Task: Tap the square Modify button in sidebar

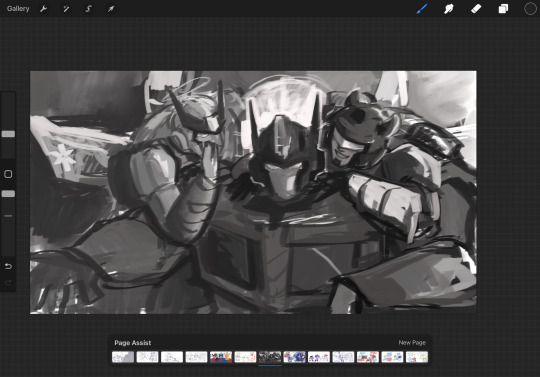Action: coord(8,174)
